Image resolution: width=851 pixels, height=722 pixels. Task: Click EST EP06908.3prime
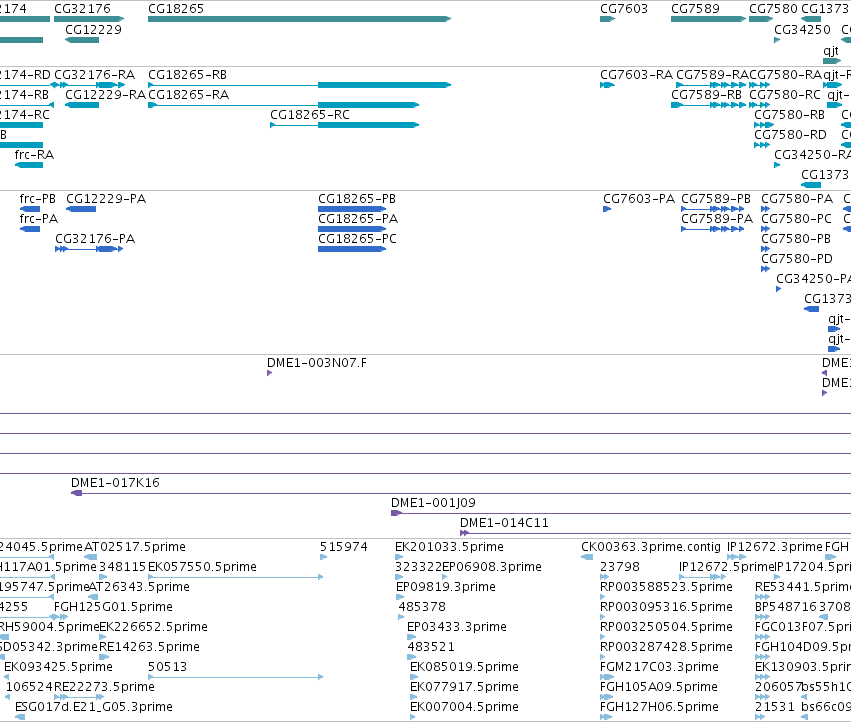pyautogui.click(x=444, y=577)
